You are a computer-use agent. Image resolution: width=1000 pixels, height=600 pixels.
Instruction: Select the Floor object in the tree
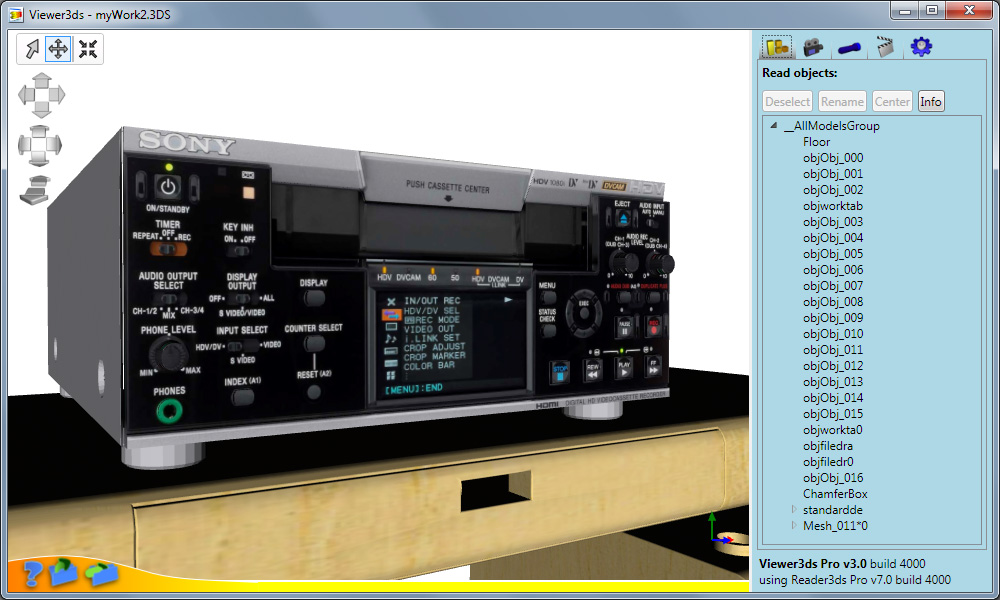click(816, 142)
